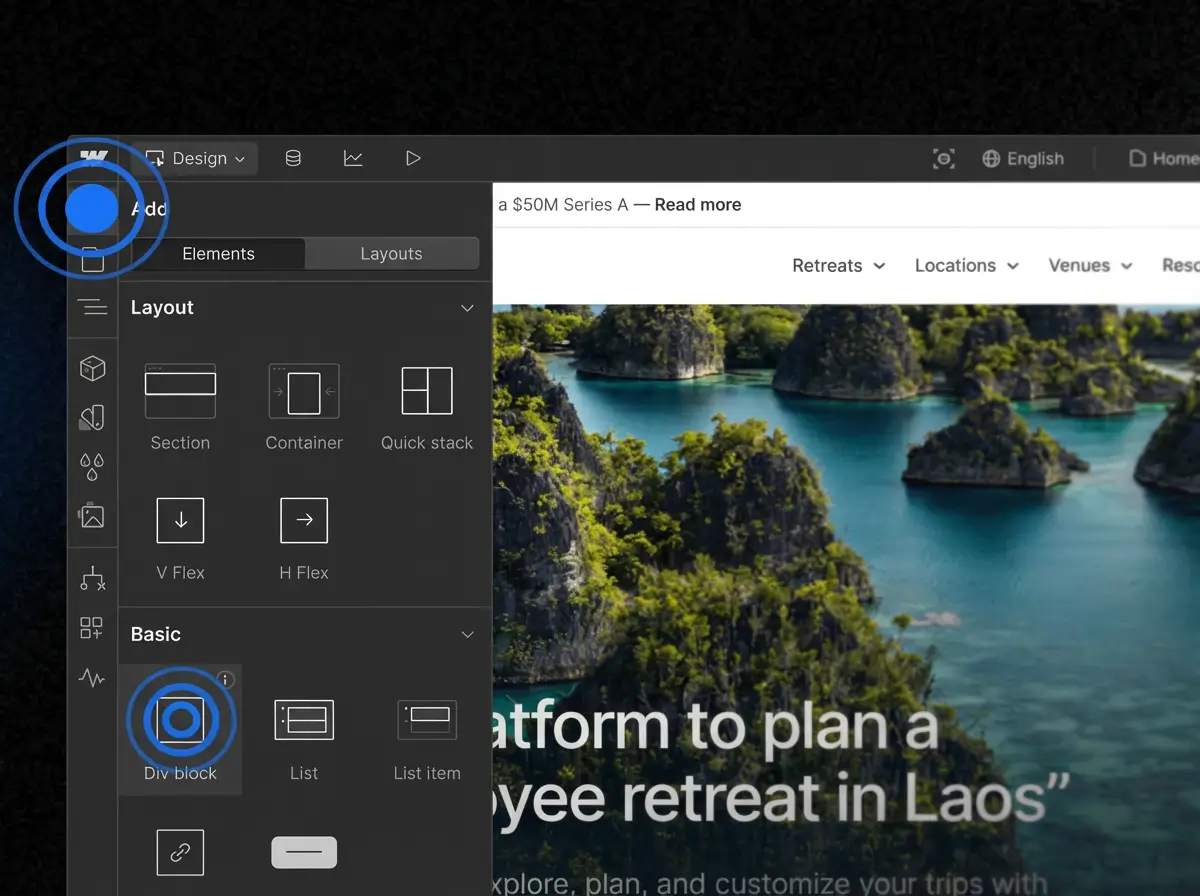Open the English locale selector
Image resolution: width=1200 pixels, height=896 pixels.
[1023, 158]
